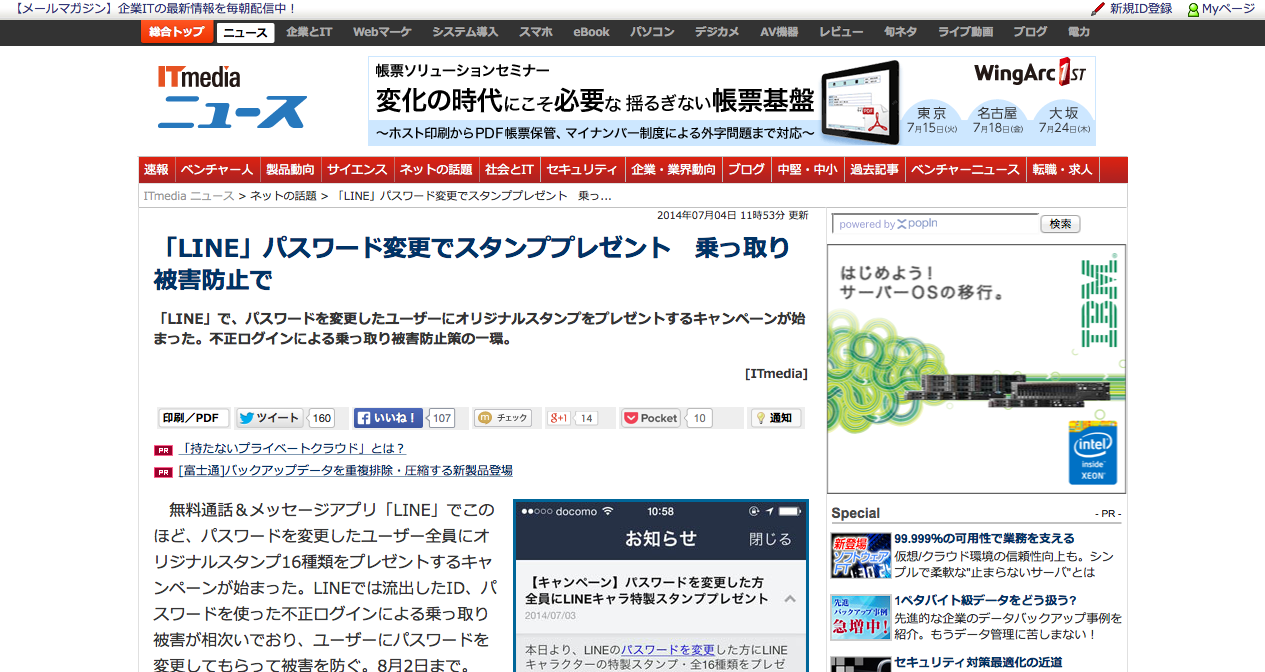Screen dimensions: 1265x672
Task: Open パソコン in top navigation
Action: (x=652, y=32)
